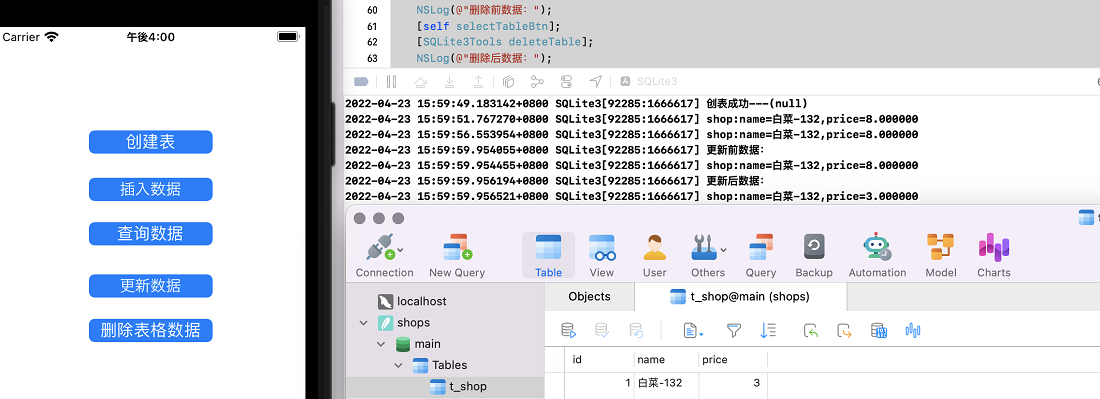Pause program execution in debug bar
This screenshot has width=1100, height=399.
(x=391, y=81)
